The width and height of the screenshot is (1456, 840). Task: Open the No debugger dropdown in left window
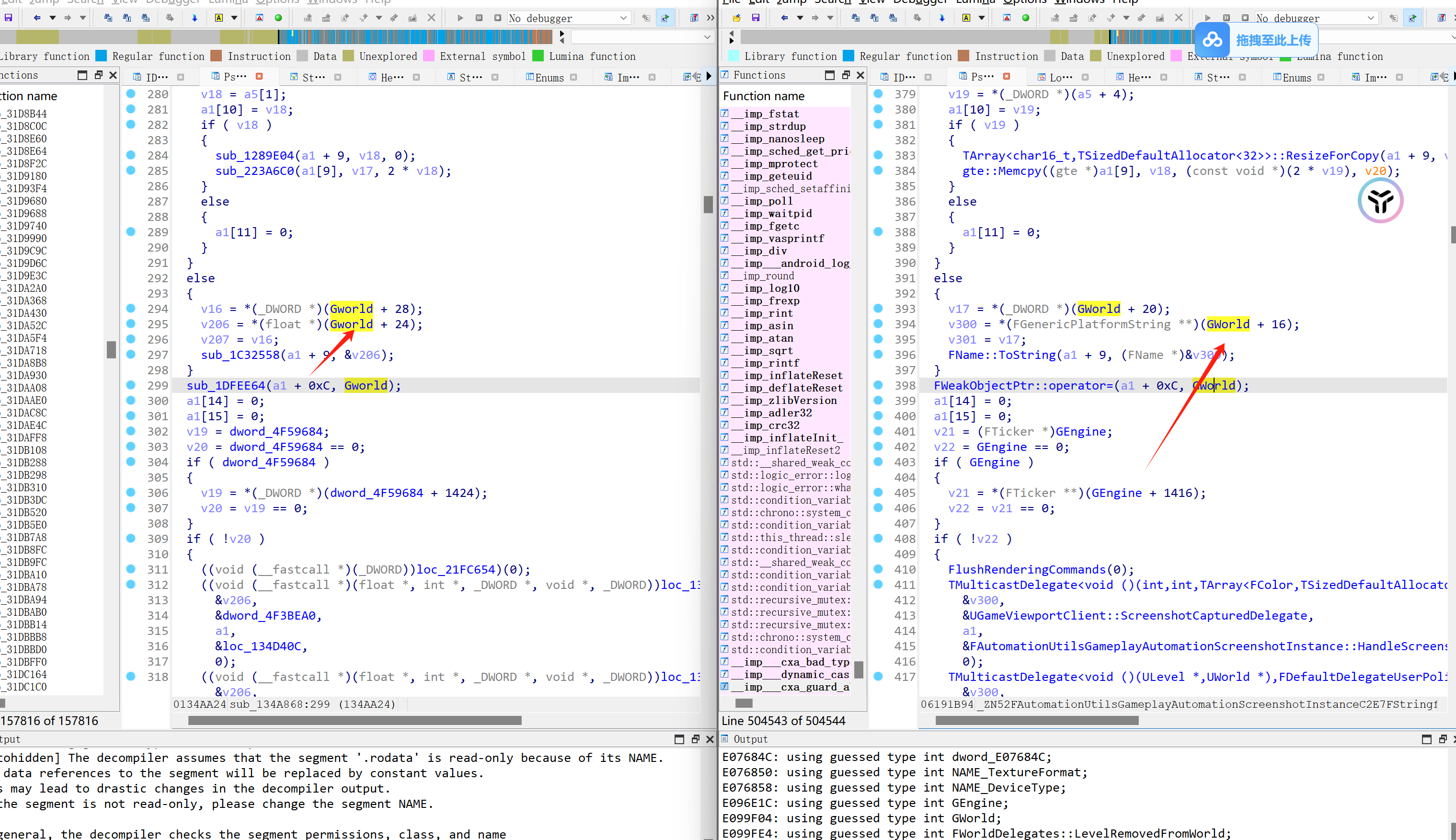click(x=623, y=18)
